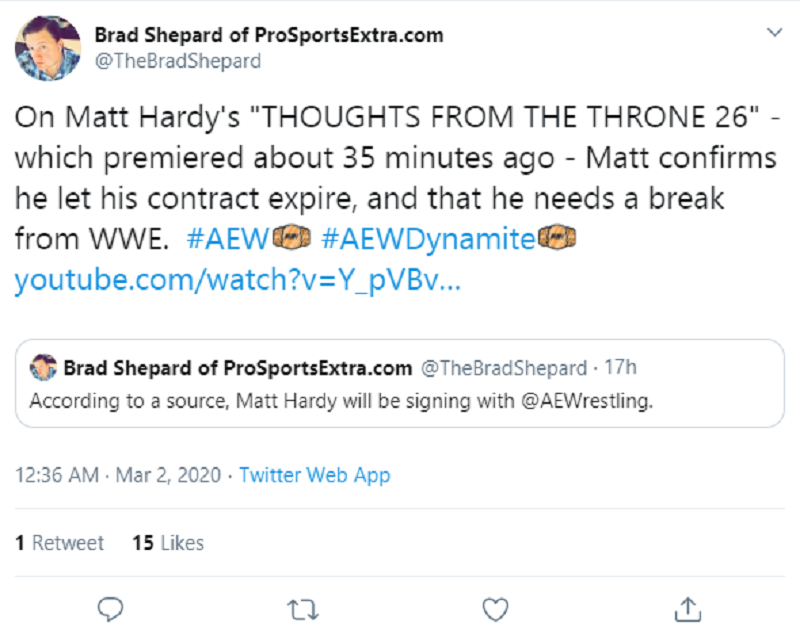Click the @TheBradShepard handle under author name

pyautogui.click(x=177, y=61)
